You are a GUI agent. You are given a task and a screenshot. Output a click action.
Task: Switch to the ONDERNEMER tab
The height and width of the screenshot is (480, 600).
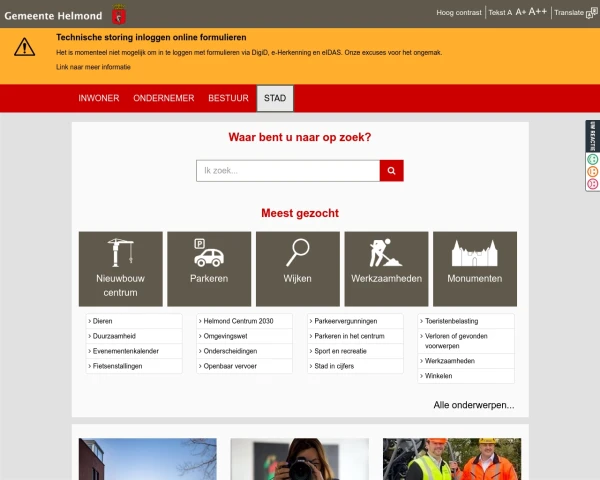(164, 98)
